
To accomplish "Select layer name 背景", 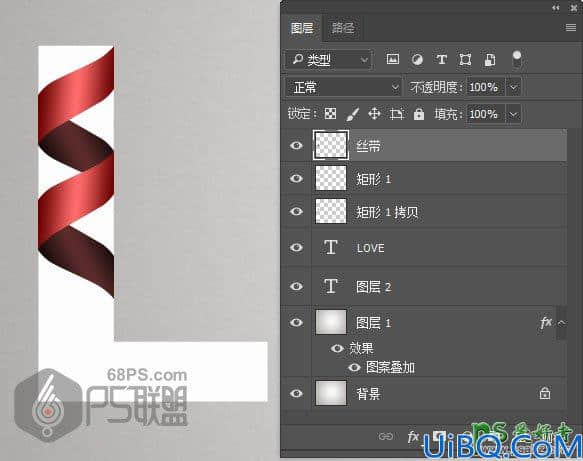I will tap(368, 394).
